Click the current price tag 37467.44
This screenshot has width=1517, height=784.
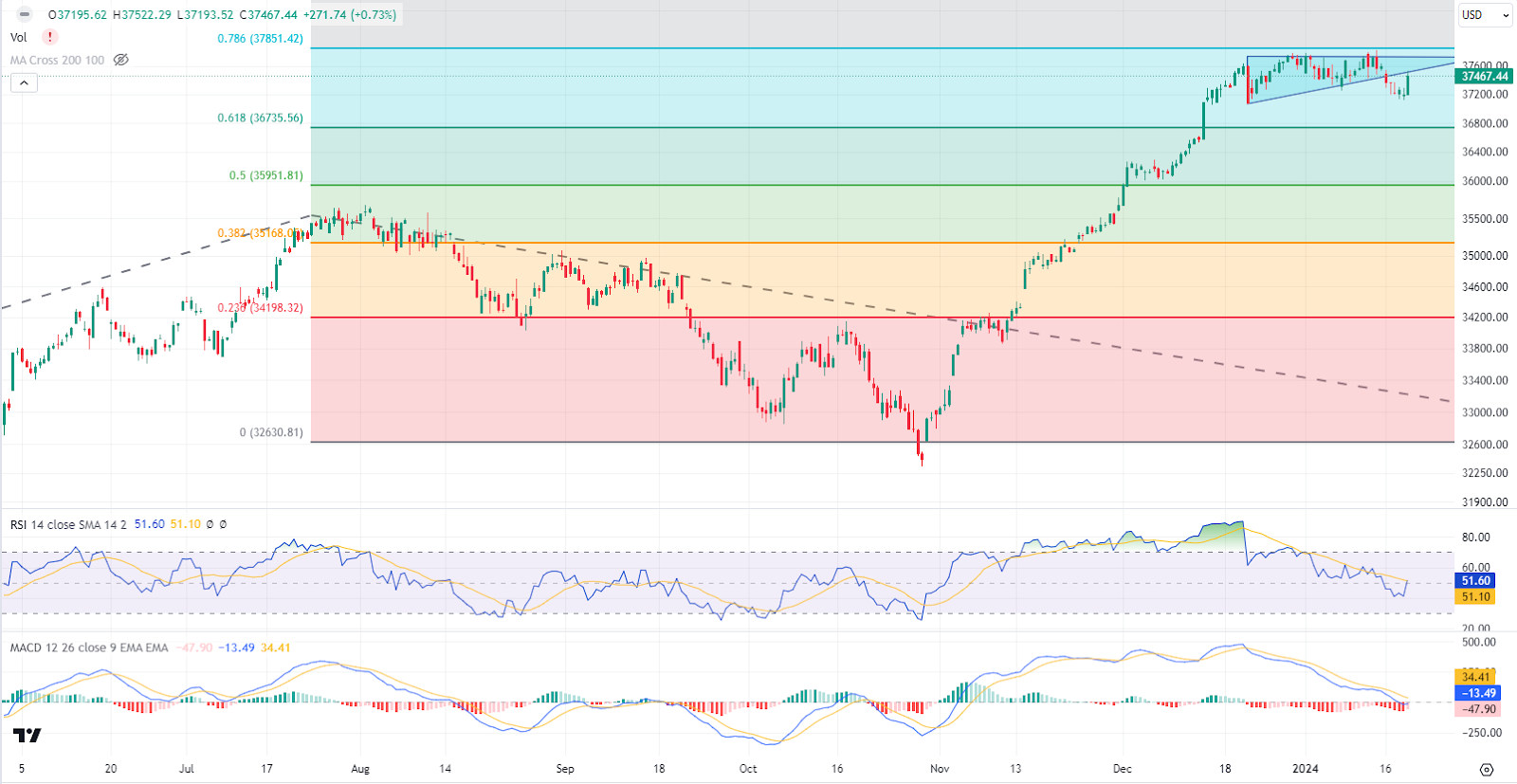point(1485,77)
